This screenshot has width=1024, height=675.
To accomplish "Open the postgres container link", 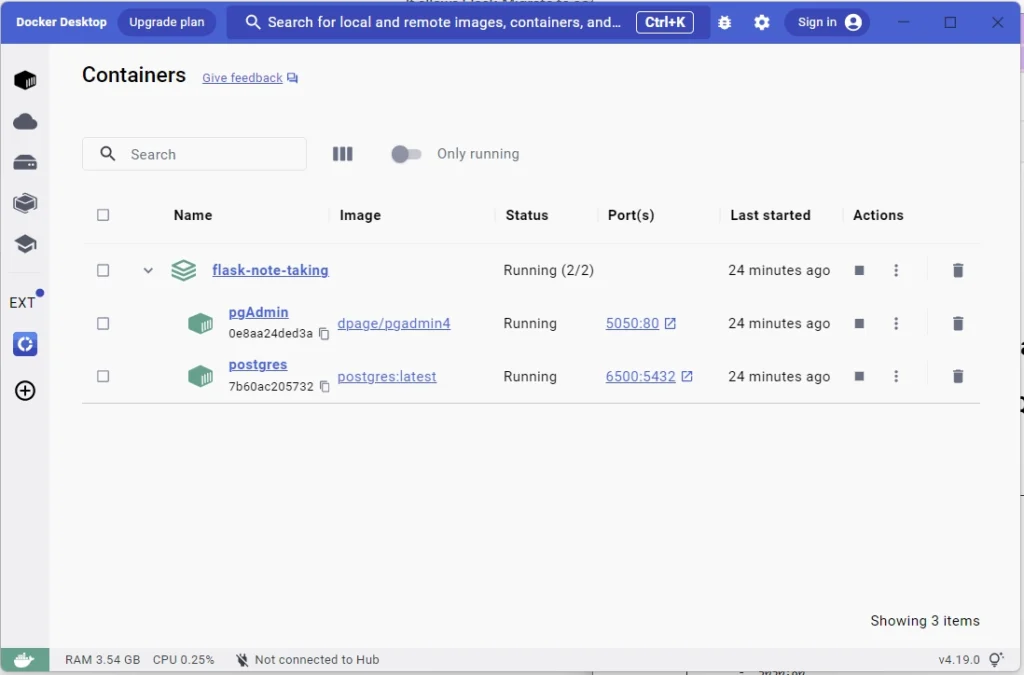I will click(258, 364).
